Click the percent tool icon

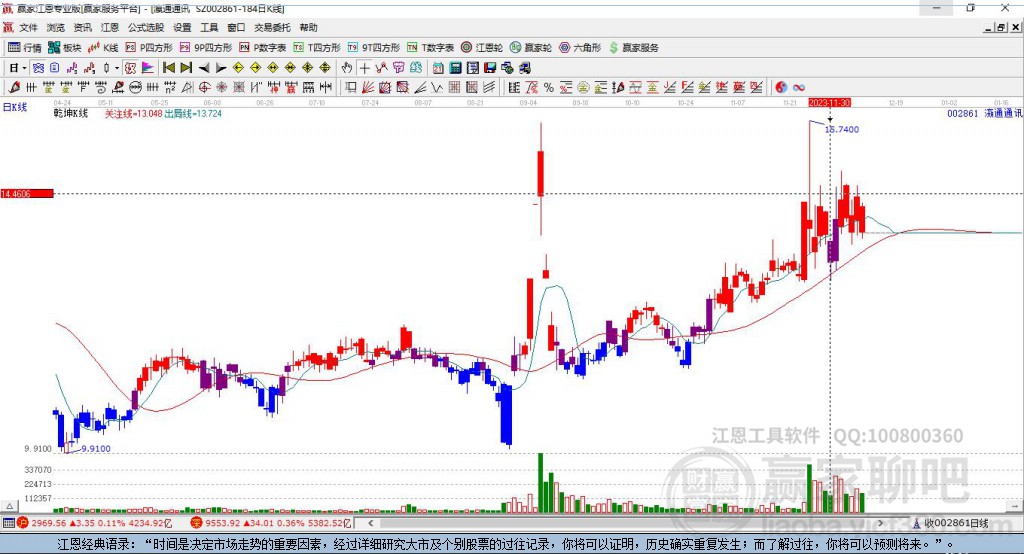click(549, 87)
